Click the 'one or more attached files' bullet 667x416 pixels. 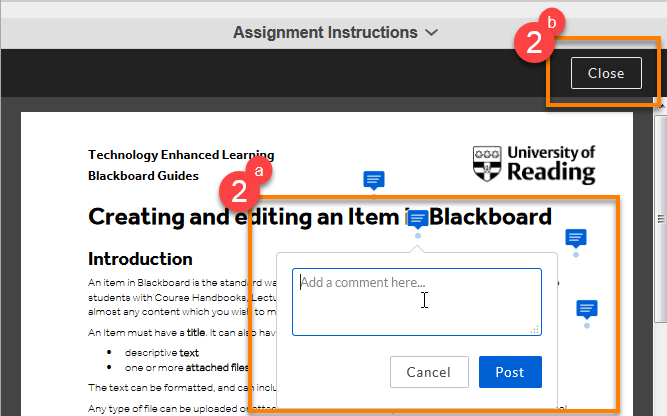click(x=187, y=368)
